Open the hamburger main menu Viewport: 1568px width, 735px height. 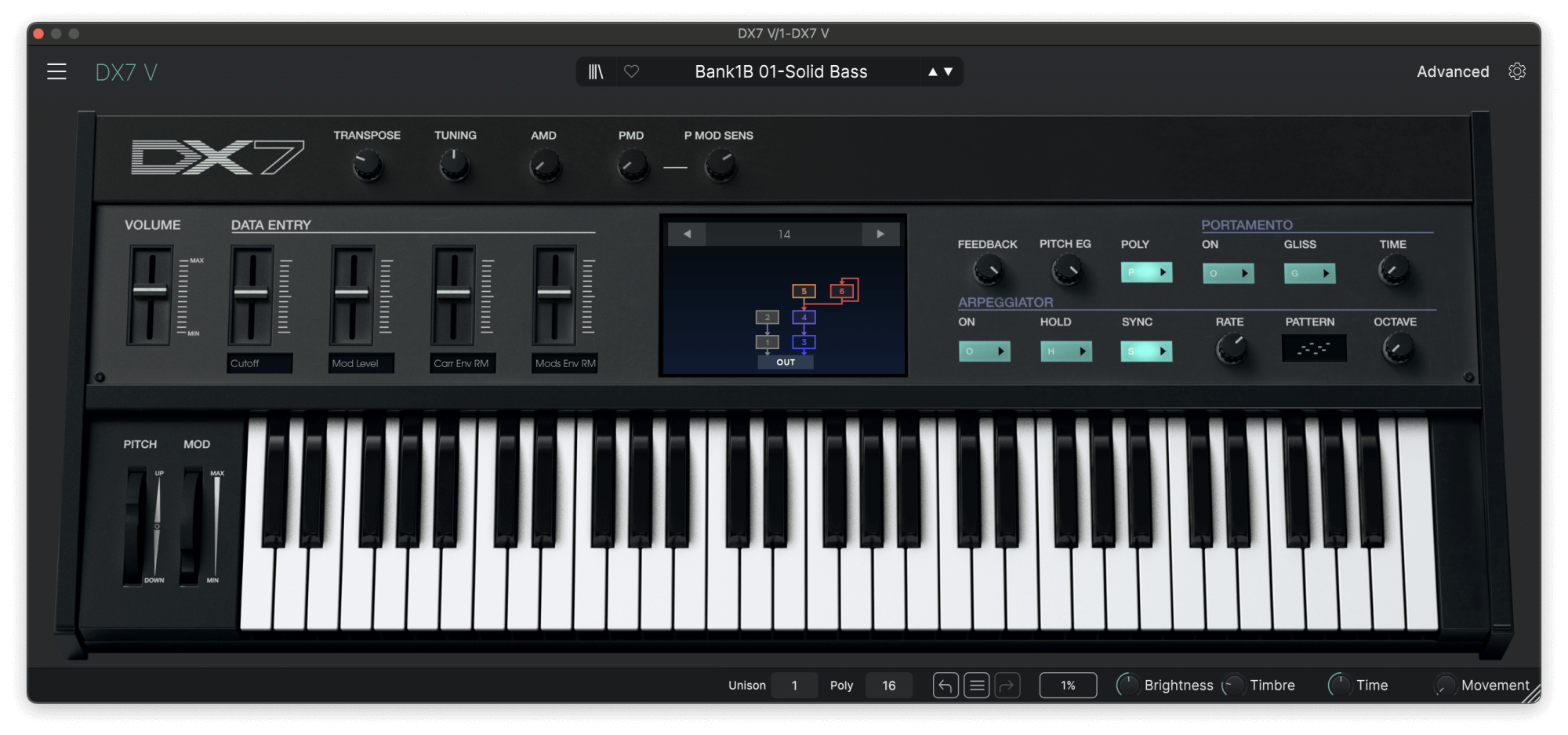click(58, 71)
